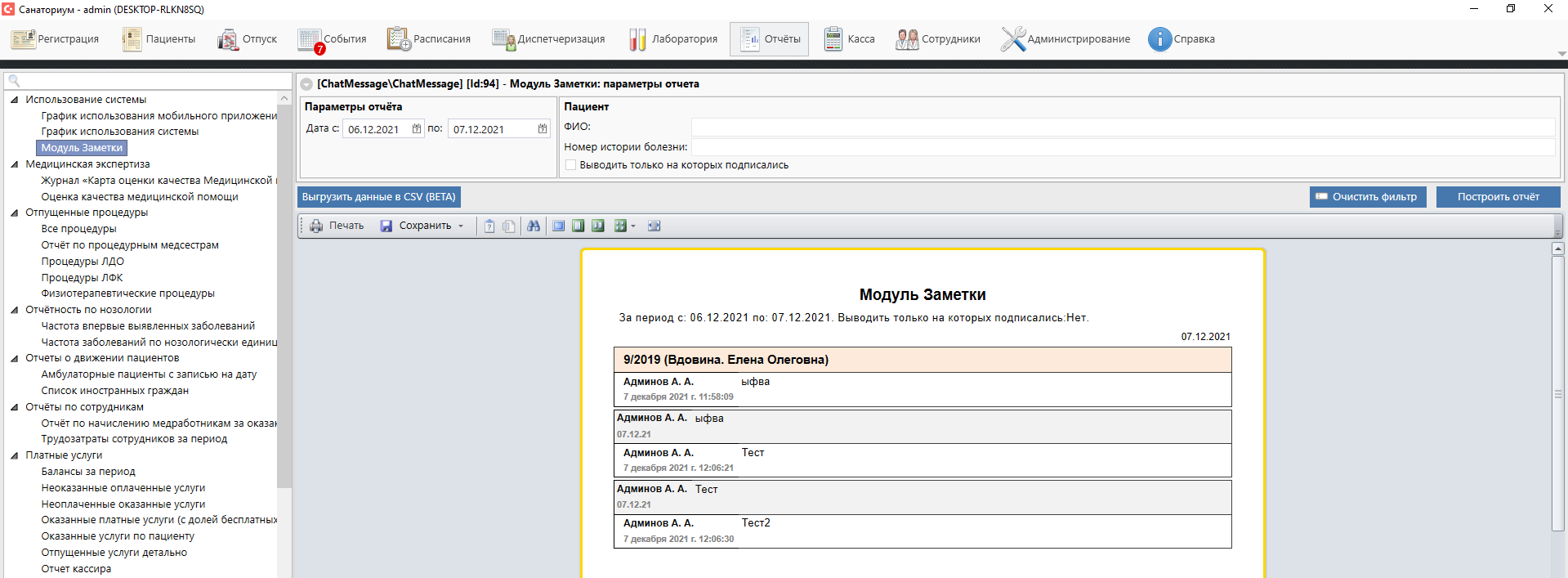This screenshot has width=1568, height=578.
Task: Click 'Выгрузить данные в CSV (BETA)' button
Action: pos(379,197)
